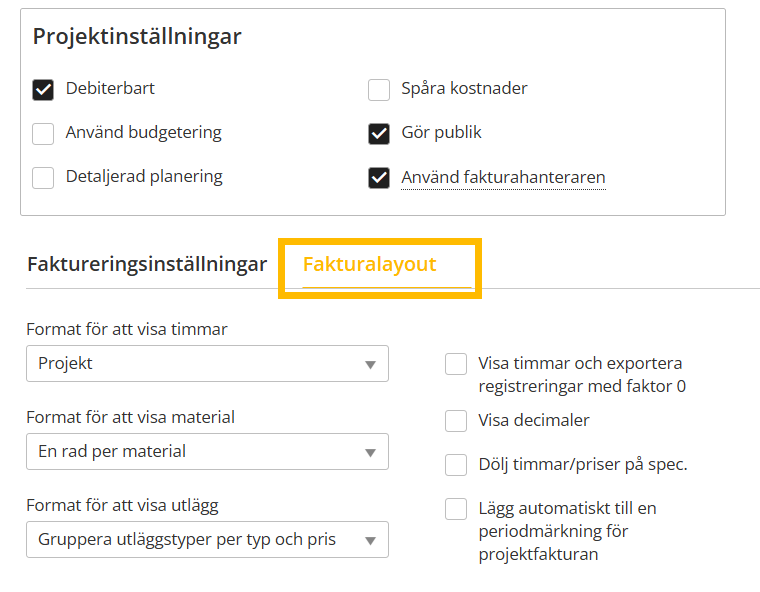Screen dimensions: 760x592
Task: Check Lägg automatiskt till en periodmärkning checkbox
Action: point(456,509)
